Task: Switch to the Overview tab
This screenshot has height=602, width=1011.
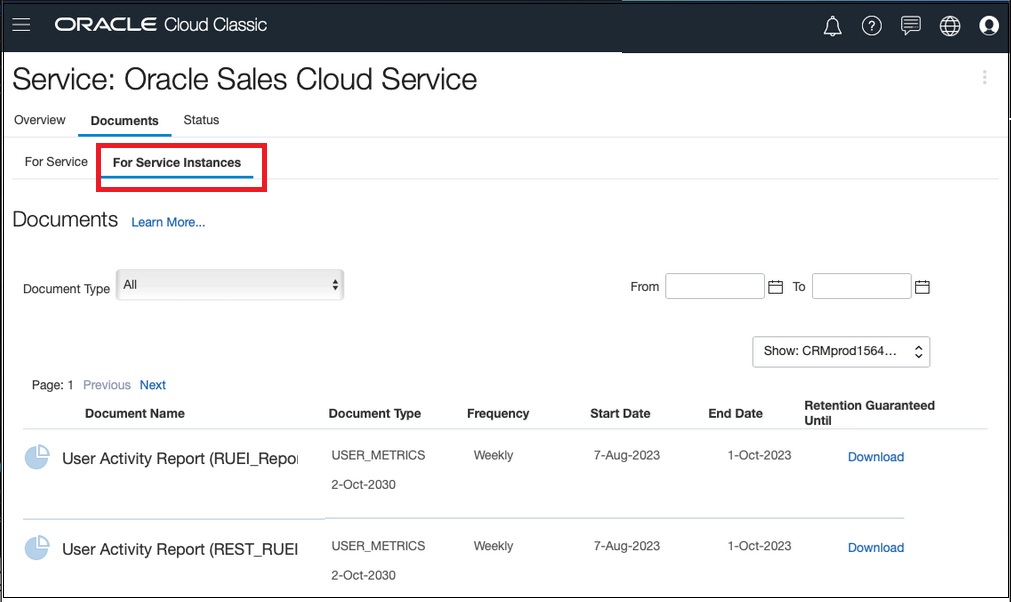Action: click(39, 120)
